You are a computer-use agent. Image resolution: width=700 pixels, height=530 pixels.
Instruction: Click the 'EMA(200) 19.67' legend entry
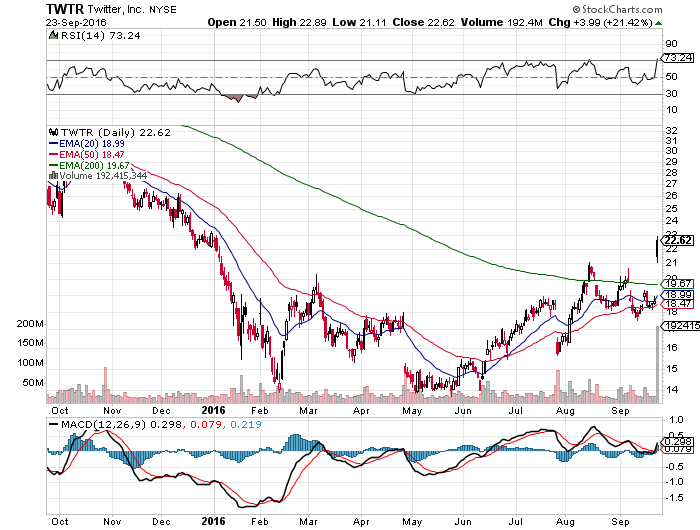tap(94, 165)
